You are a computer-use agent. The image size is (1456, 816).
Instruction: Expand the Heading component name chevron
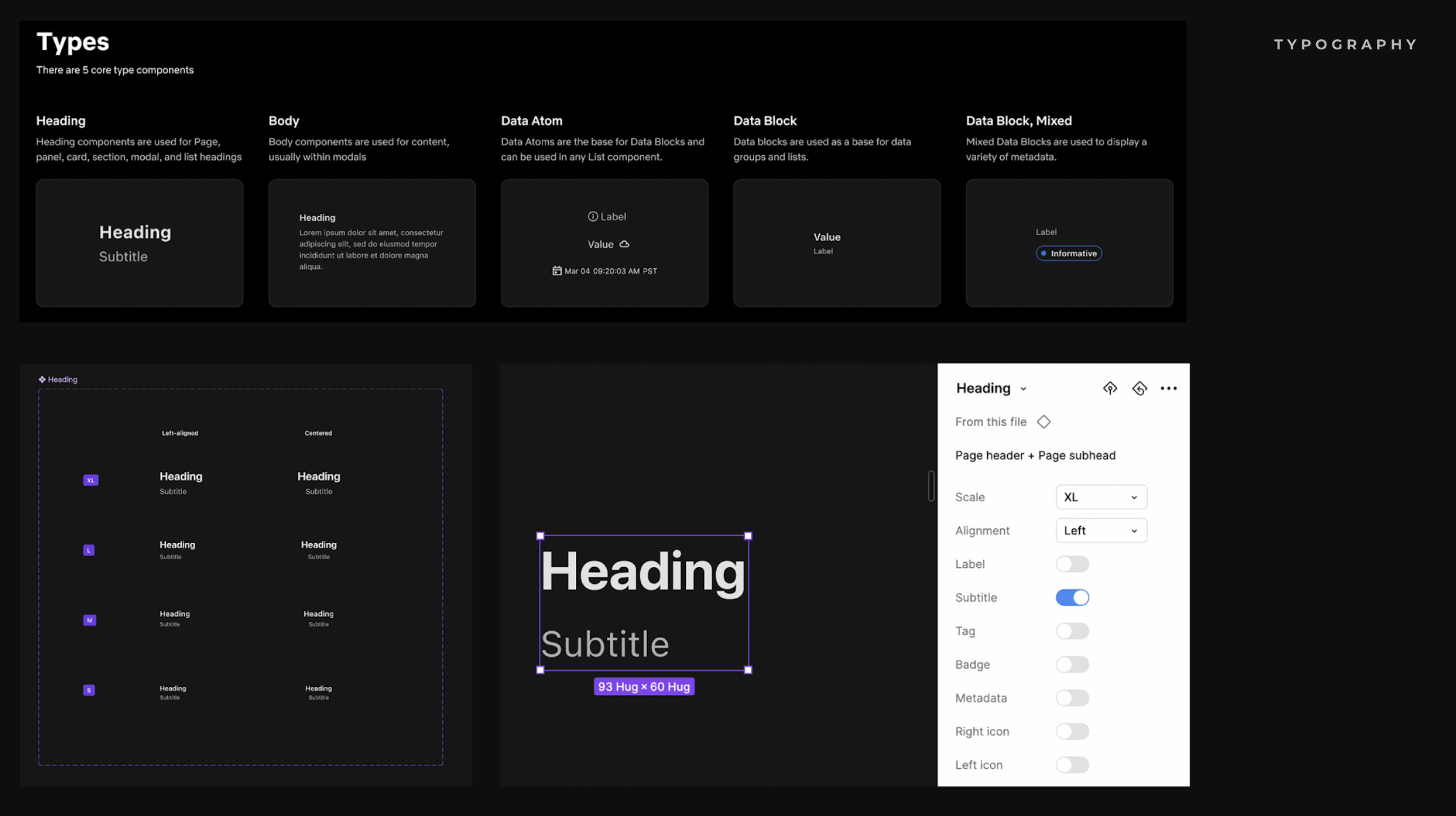(x=1023, y=389)
